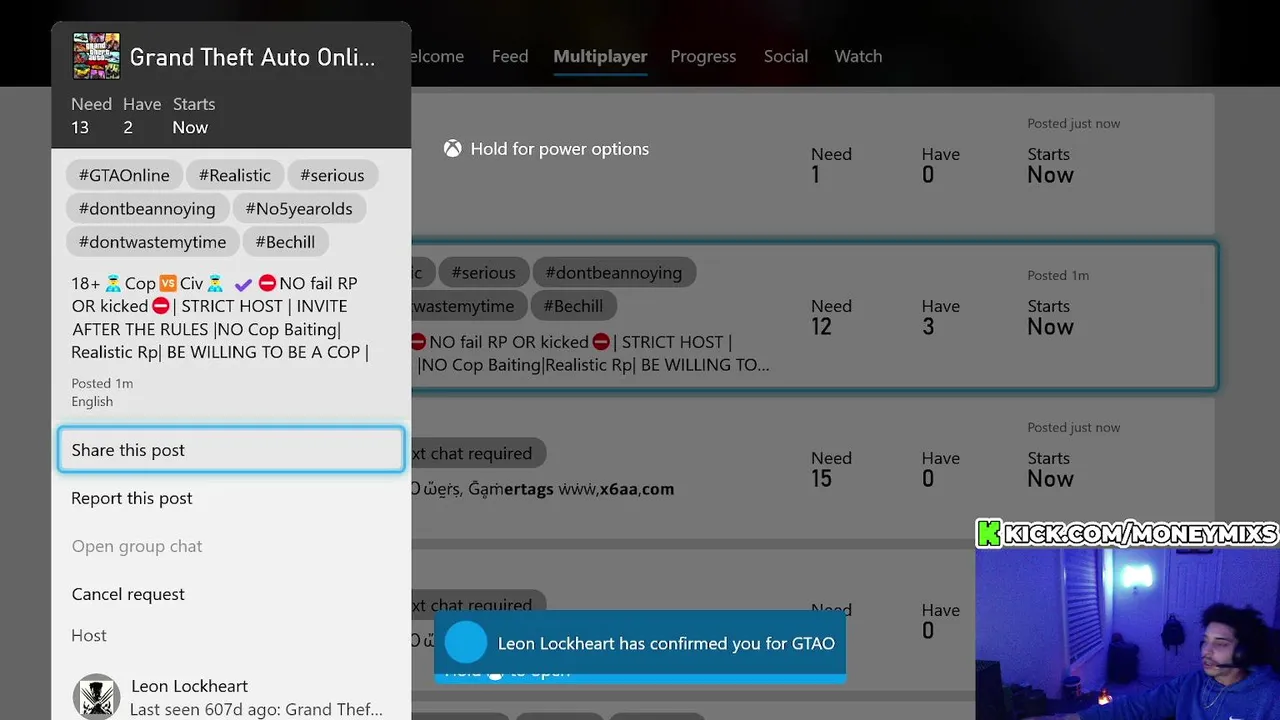Click the Hold for power options text
This screenshot has height=720, width=1280.
coord(560,149)
